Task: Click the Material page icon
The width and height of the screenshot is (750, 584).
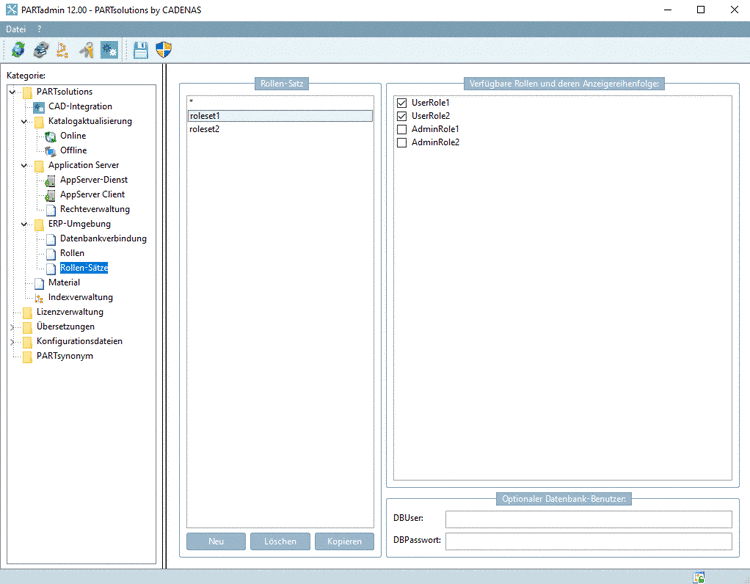Action: [x=39, y=283]
